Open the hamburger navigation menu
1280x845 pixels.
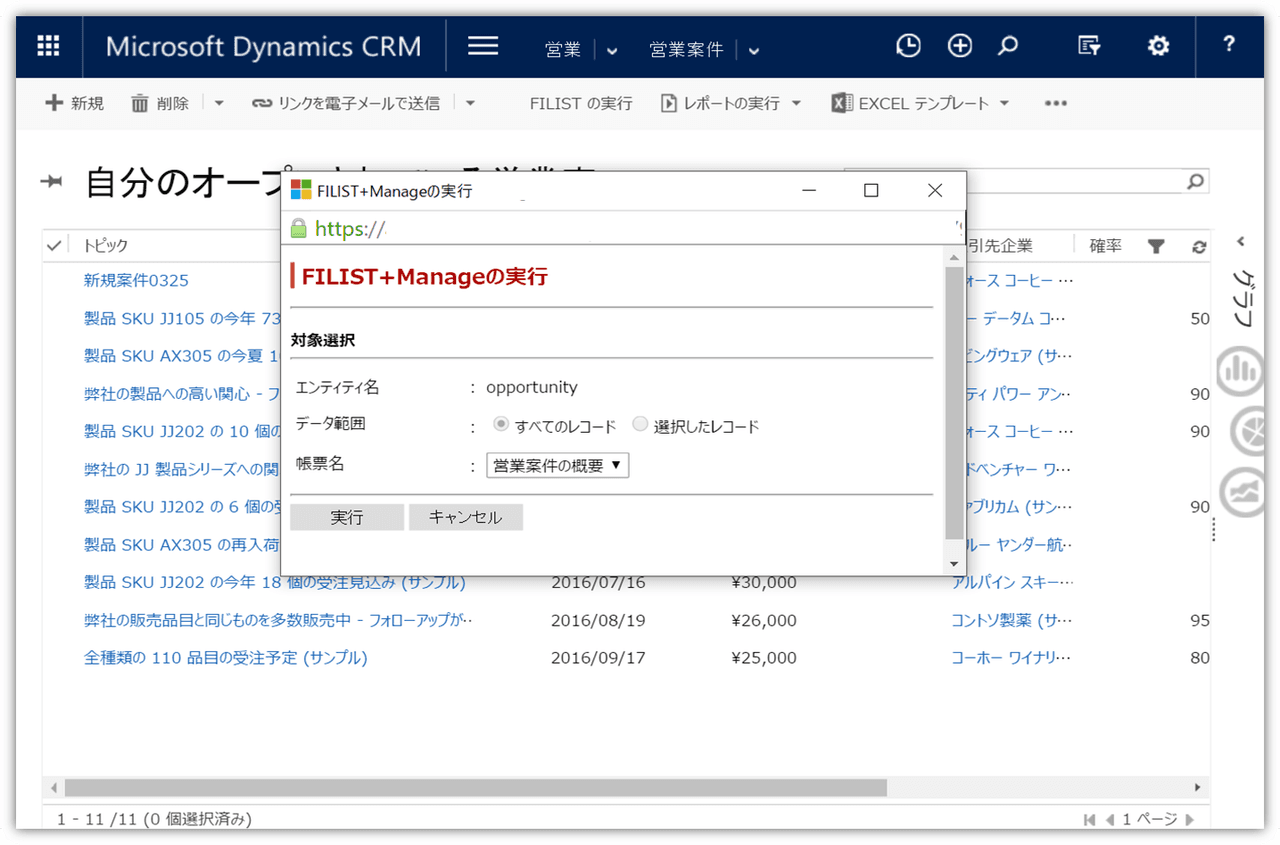click(x=483, y=46)
